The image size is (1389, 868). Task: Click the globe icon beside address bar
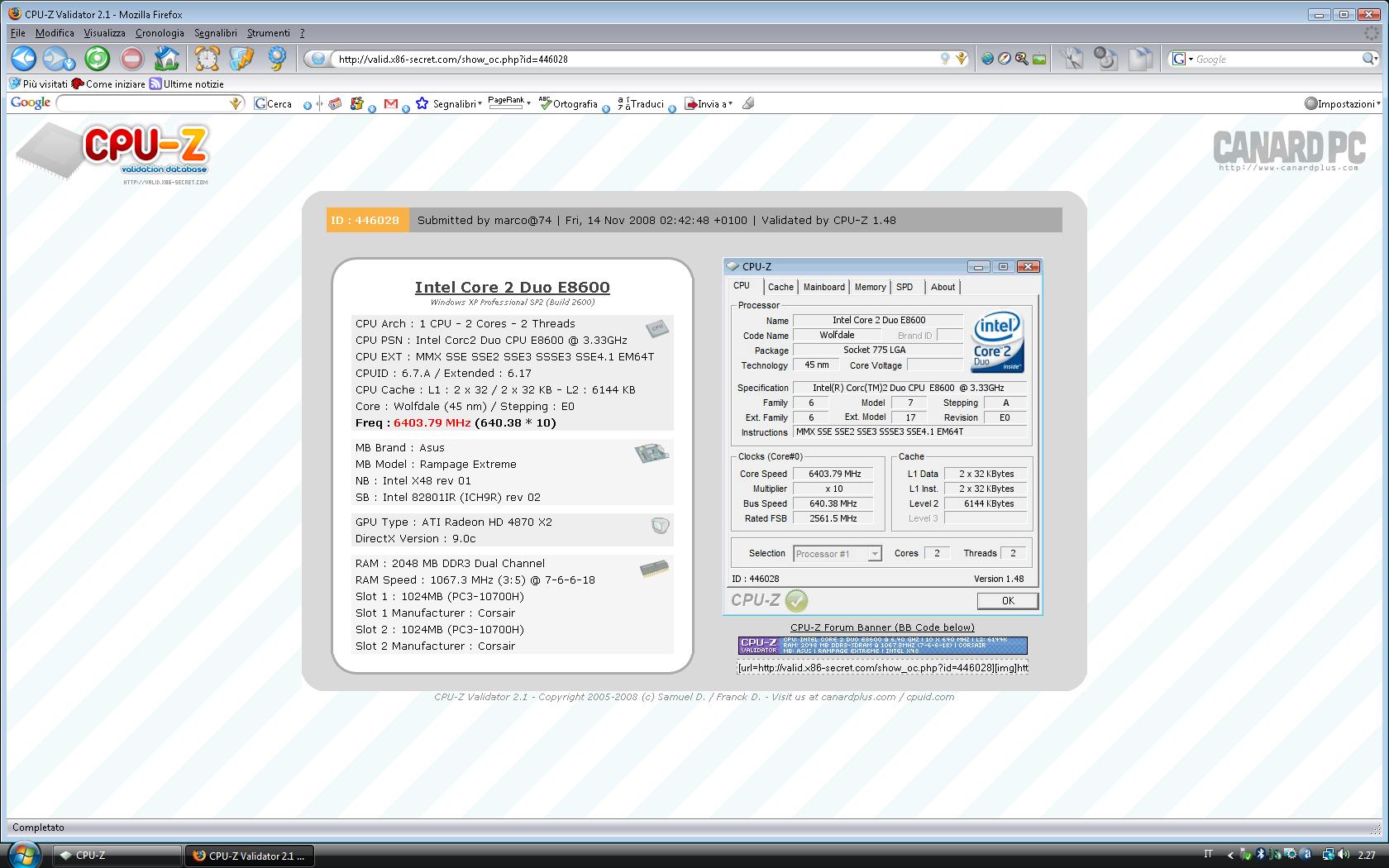[987, 59]
